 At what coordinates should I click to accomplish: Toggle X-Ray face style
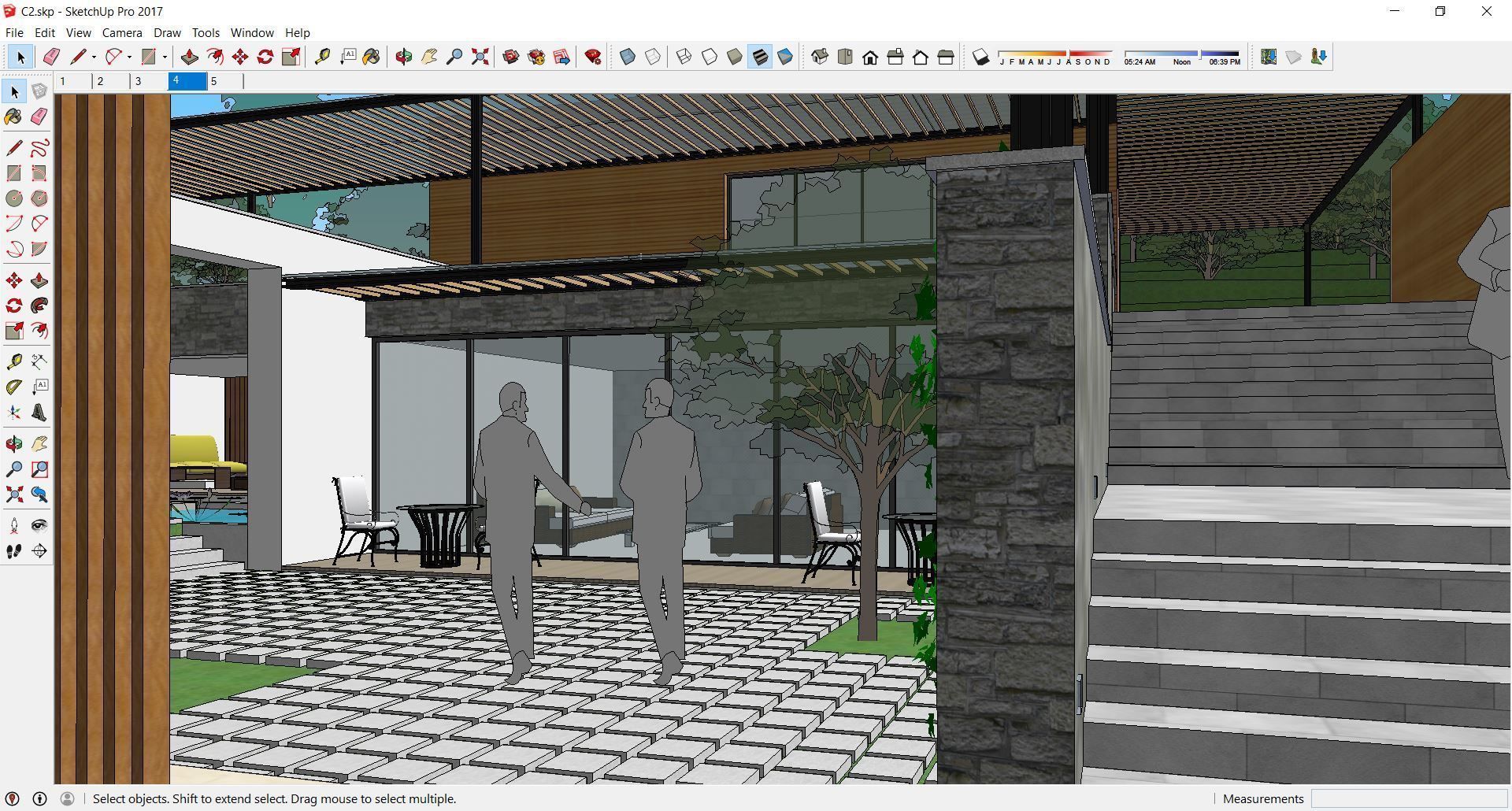[628, 57]
